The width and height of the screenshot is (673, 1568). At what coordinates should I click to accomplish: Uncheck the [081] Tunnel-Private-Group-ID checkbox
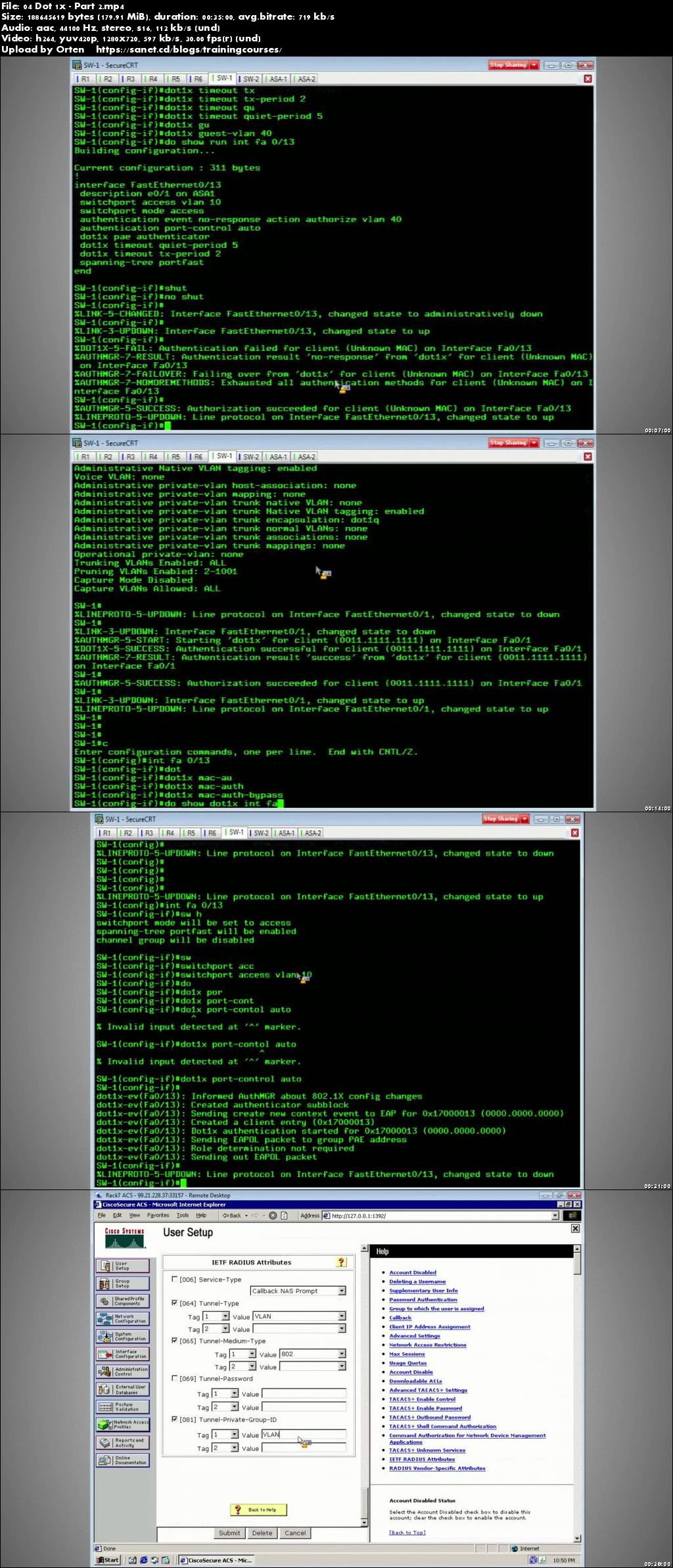(174, 1419)
